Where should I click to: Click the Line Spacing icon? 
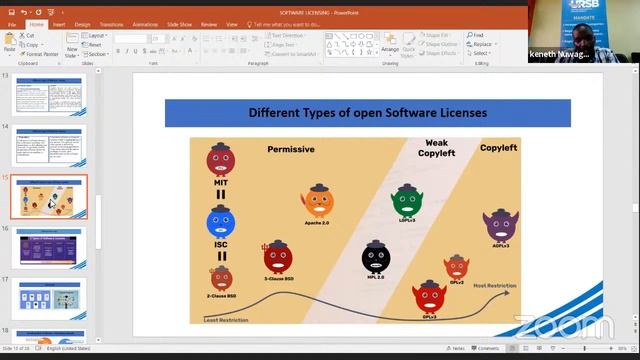pyautogui.click(x=255, y=39)
